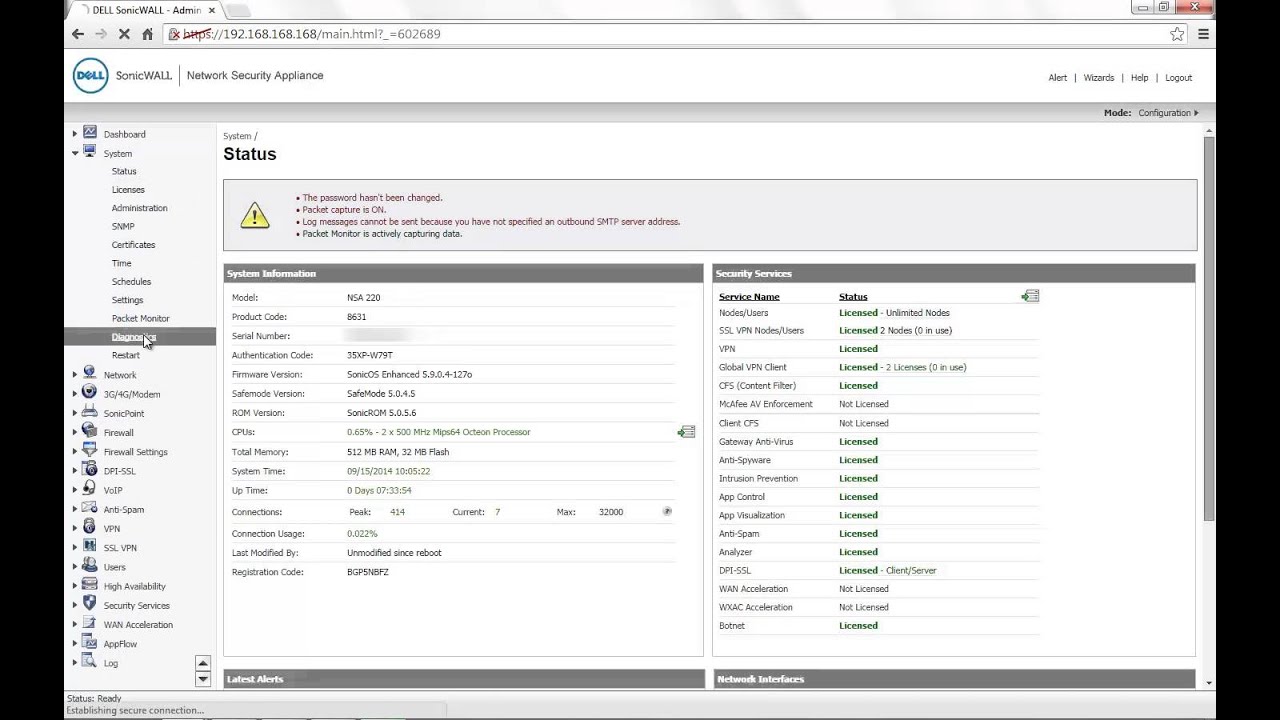The width and height of the screenshot is (1280, 720).
Task: Click the Dashboard sidebar icon
Action: coord(89,133)
